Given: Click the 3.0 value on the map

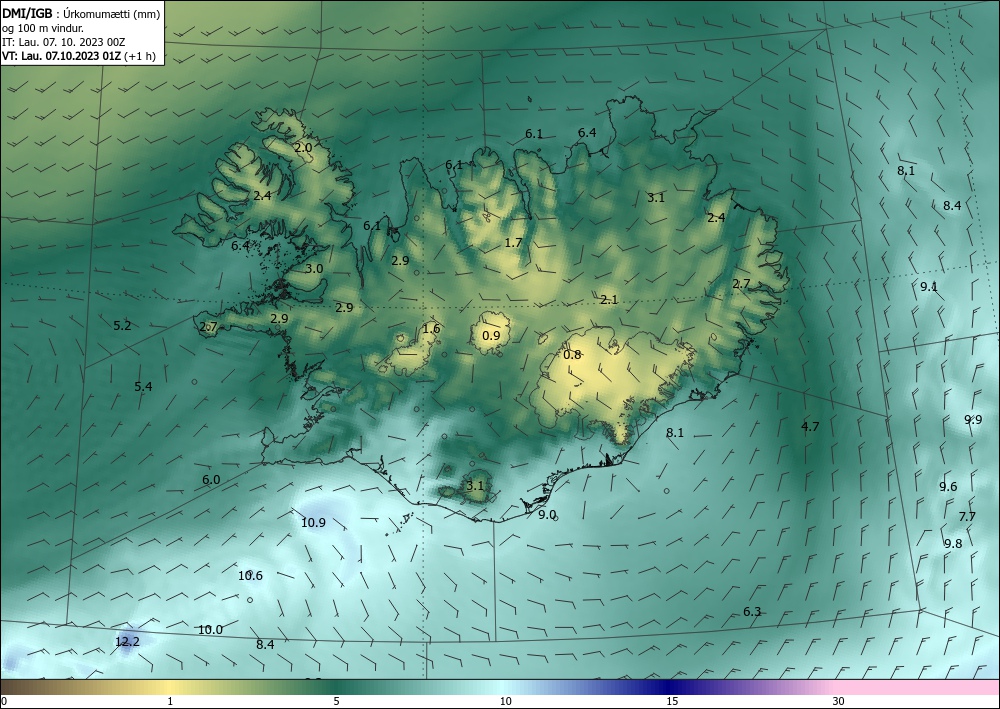Looking at the screenshot, I should (x=314, y=269).
